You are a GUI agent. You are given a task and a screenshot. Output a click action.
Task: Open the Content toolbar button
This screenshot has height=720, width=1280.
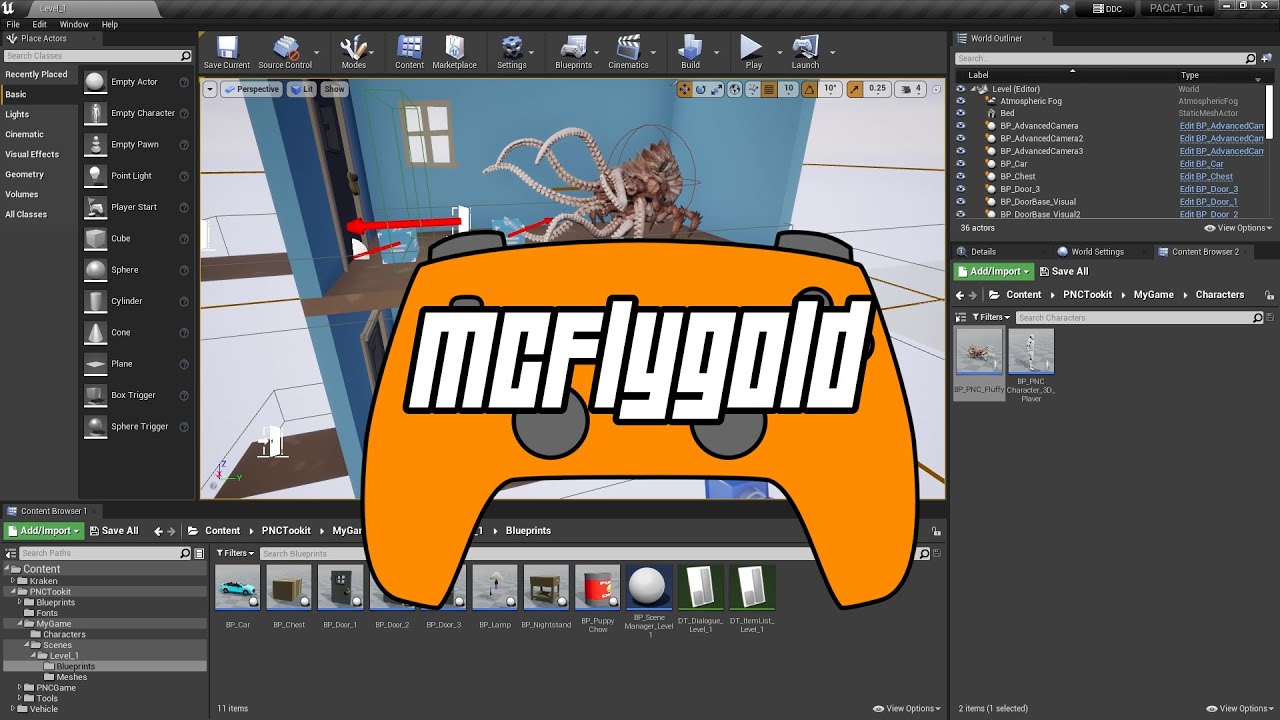409,52
